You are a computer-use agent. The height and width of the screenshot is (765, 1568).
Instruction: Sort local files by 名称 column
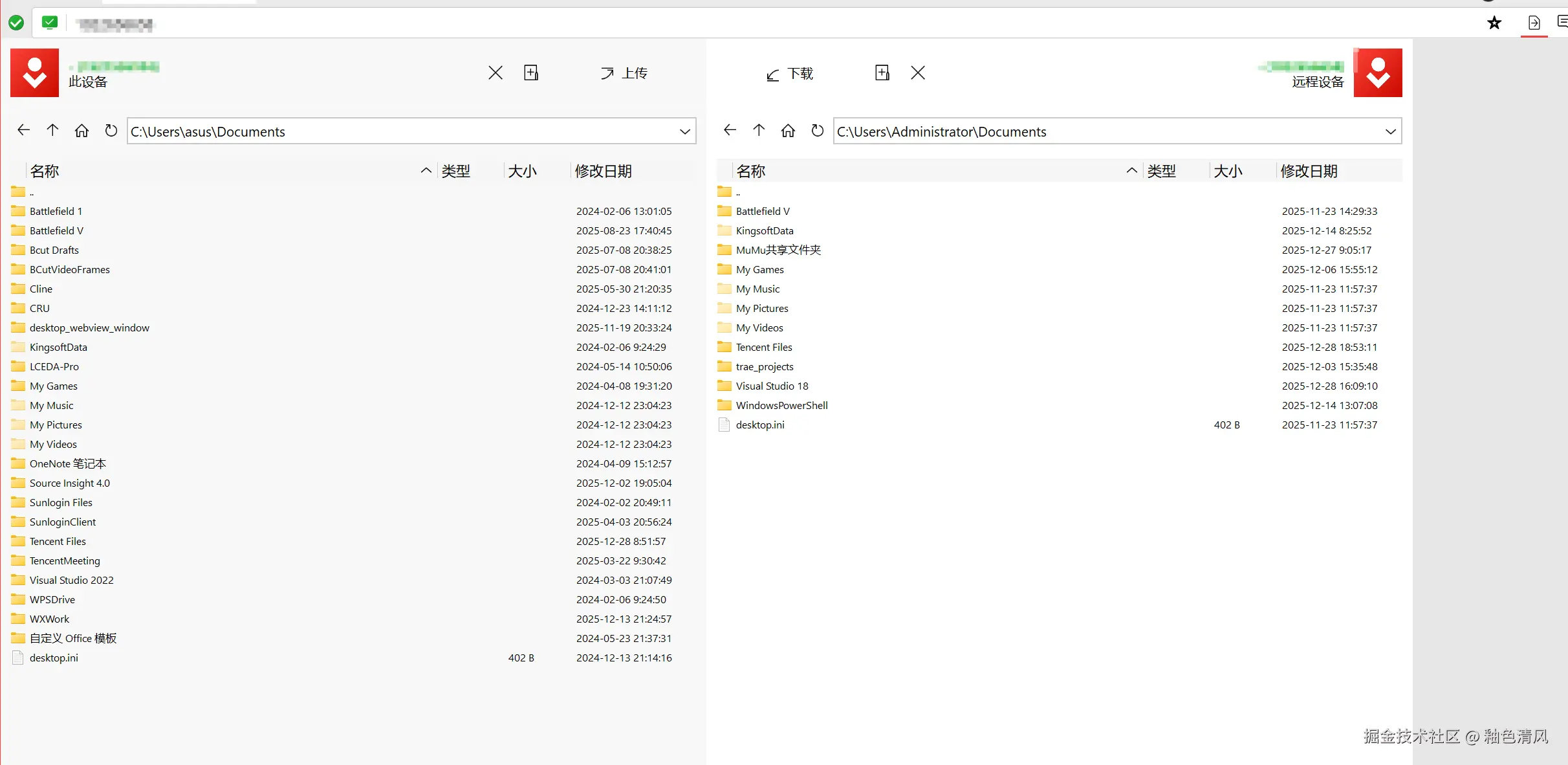(44, 171)
